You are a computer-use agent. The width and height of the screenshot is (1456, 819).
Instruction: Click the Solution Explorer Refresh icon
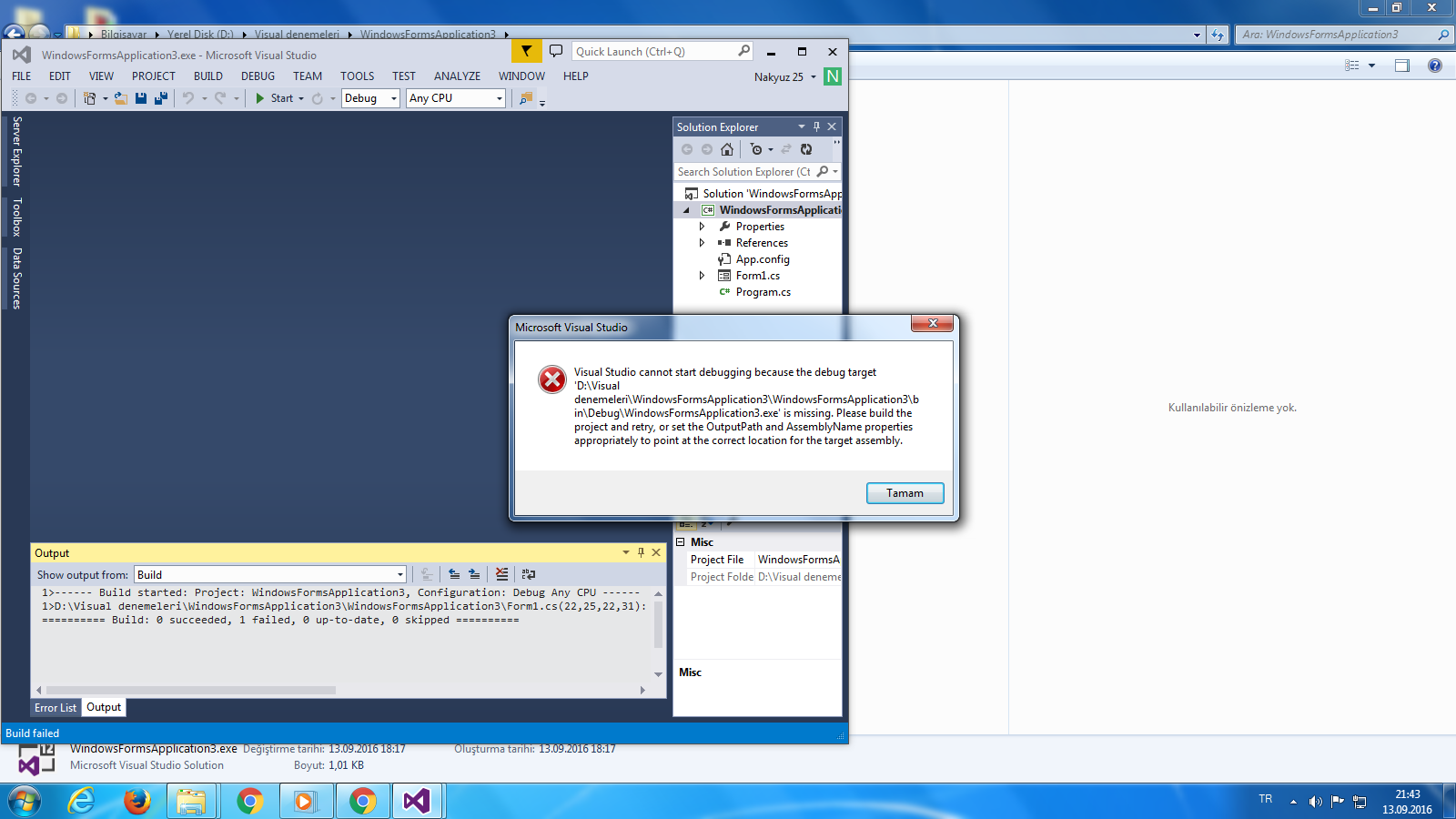point(806,149)
